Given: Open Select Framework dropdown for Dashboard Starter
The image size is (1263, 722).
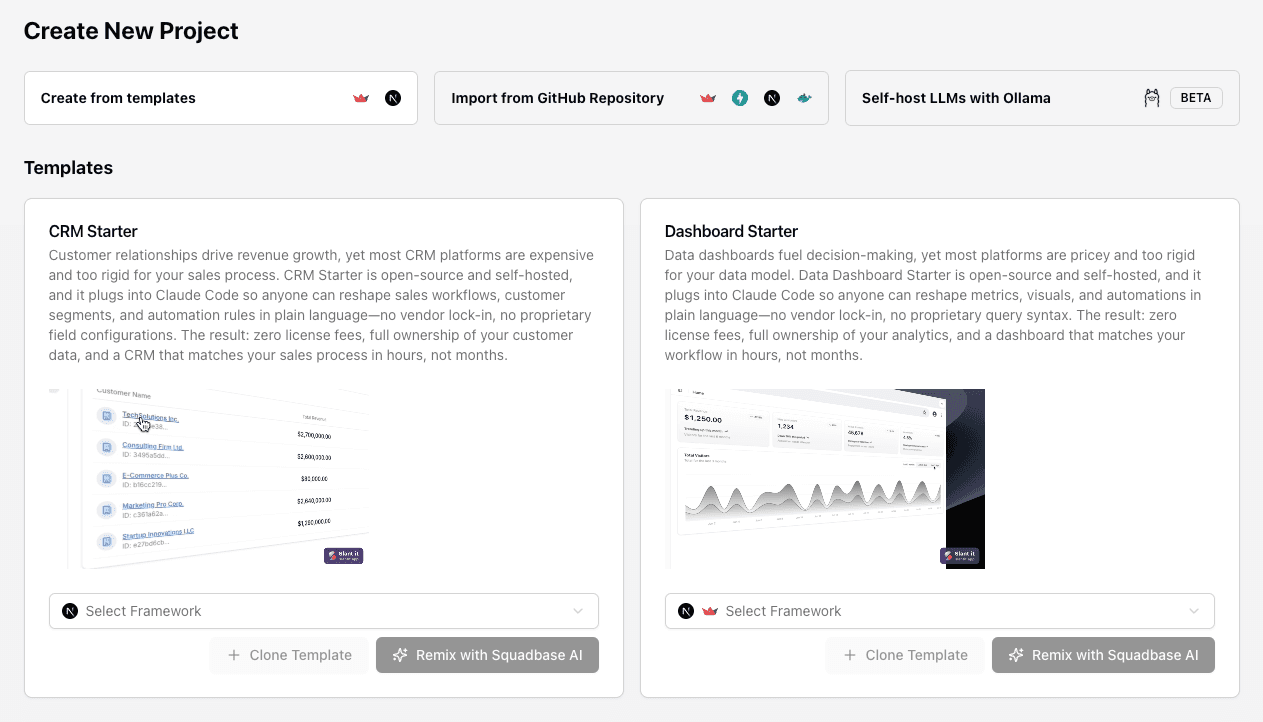Looking at the screenshot, I should point(940,611).
